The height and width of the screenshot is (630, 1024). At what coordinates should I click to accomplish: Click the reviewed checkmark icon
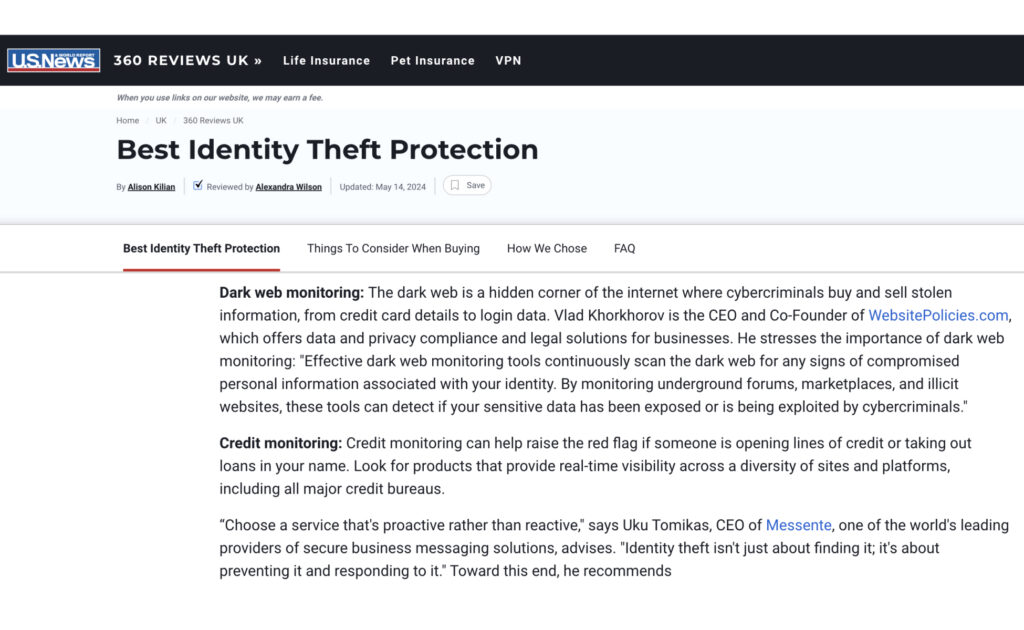click(x=198, y=185)
